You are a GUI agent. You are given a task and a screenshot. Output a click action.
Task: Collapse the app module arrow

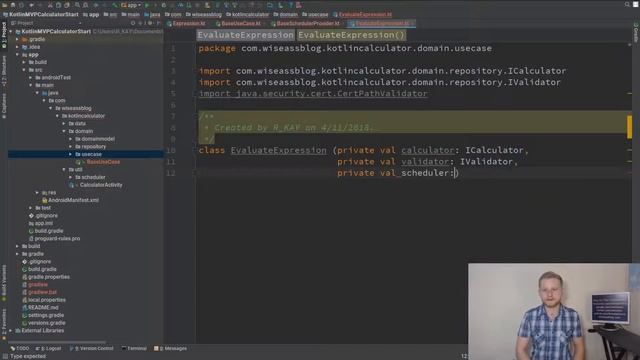(x=18, y=55)
